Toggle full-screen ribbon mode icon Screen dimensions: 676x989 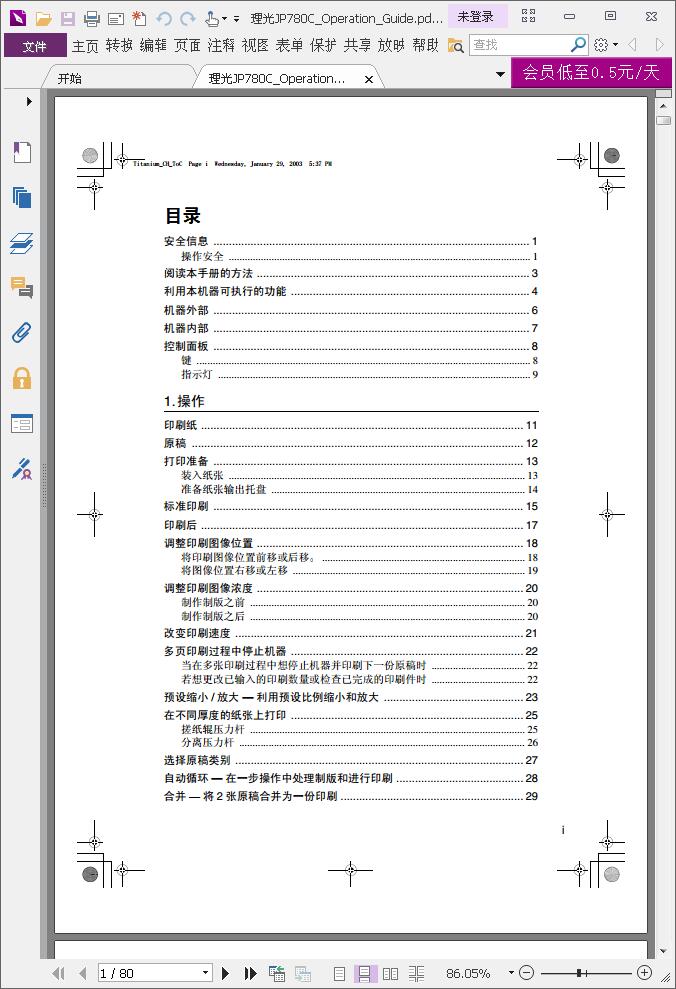(528, 16)
